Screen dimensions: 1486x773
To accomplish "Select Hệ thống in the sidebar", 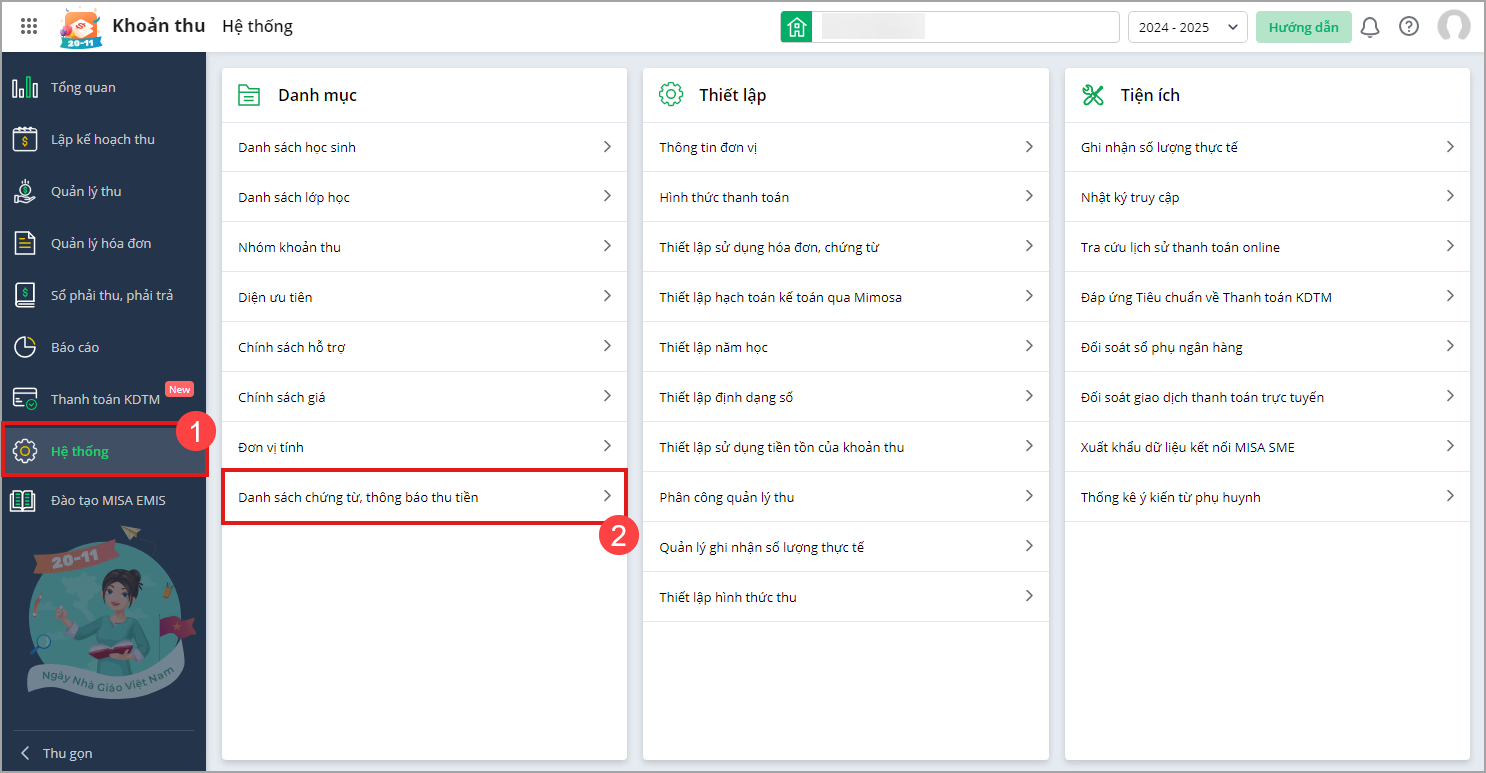I will tap(80, 452).
